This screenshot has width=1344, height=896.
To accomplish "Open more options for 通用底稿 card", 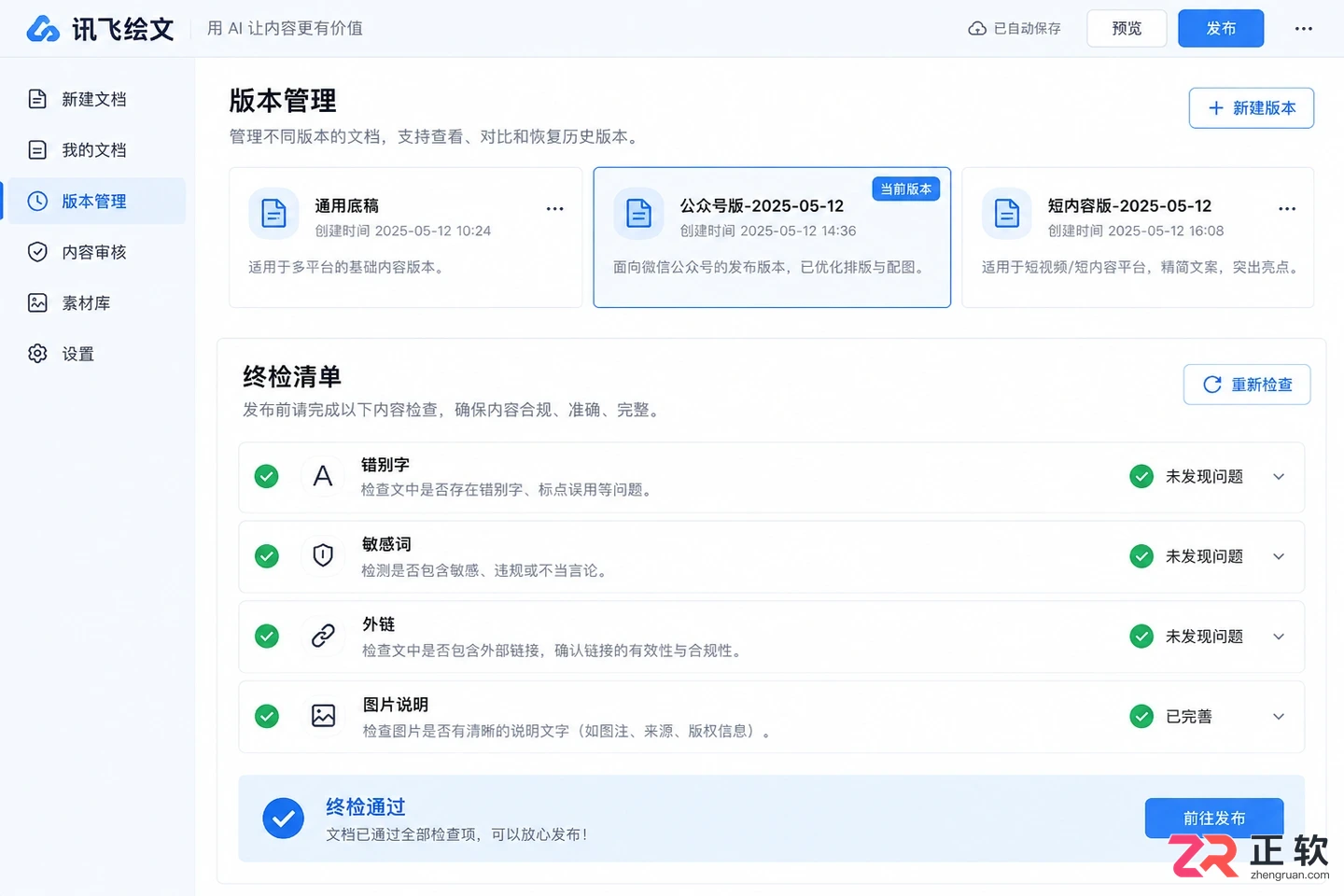I will [554, 209].
